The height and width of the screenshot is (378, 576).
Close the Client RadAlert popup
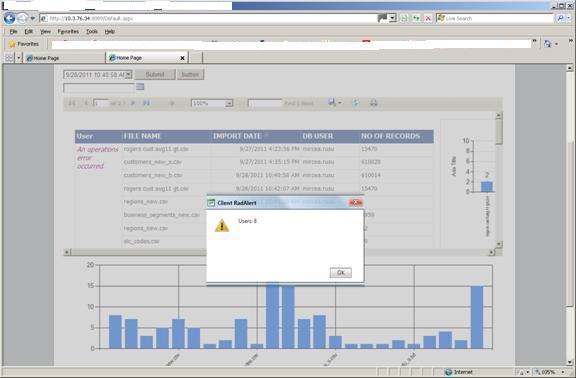click(x=355, y=202)
